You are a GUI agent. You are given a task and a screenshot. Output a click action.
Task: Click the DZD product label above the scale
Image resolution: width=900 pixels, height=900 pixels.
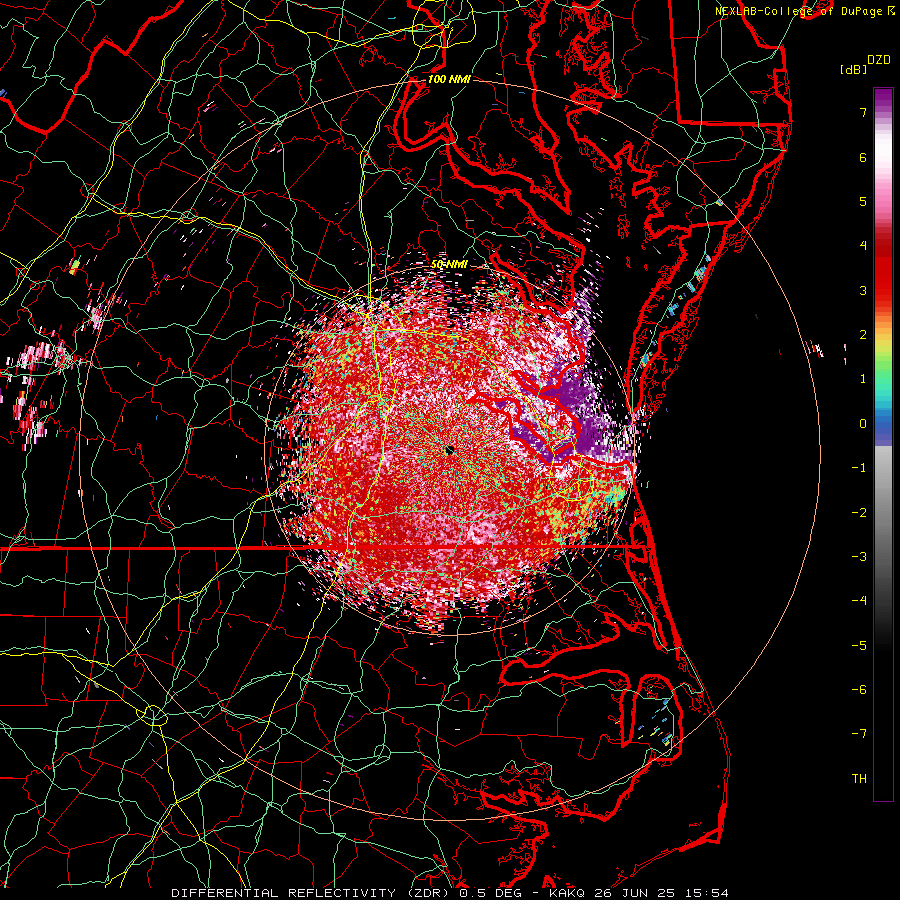pyautogui.click(x=878, y=59)
